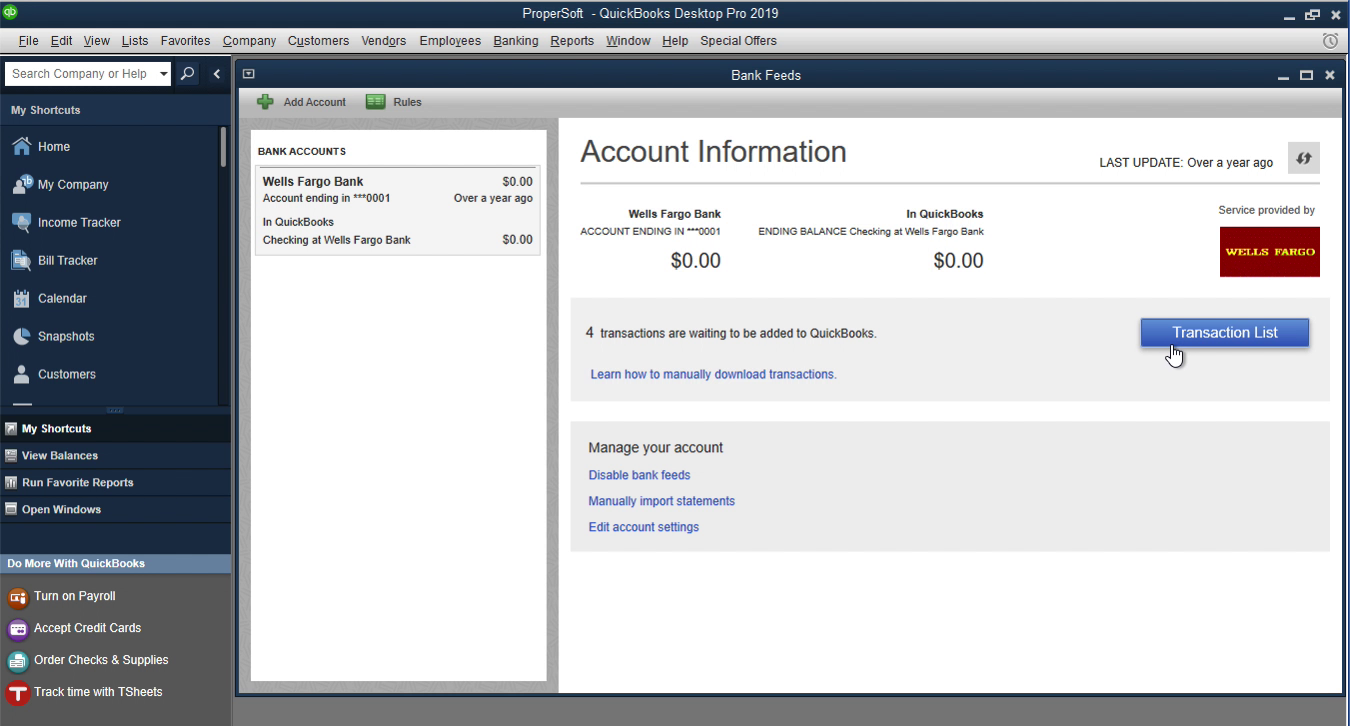Viewport: 1350px width, 726px height.
Task: Open the View menu
Action: point(97,41)
